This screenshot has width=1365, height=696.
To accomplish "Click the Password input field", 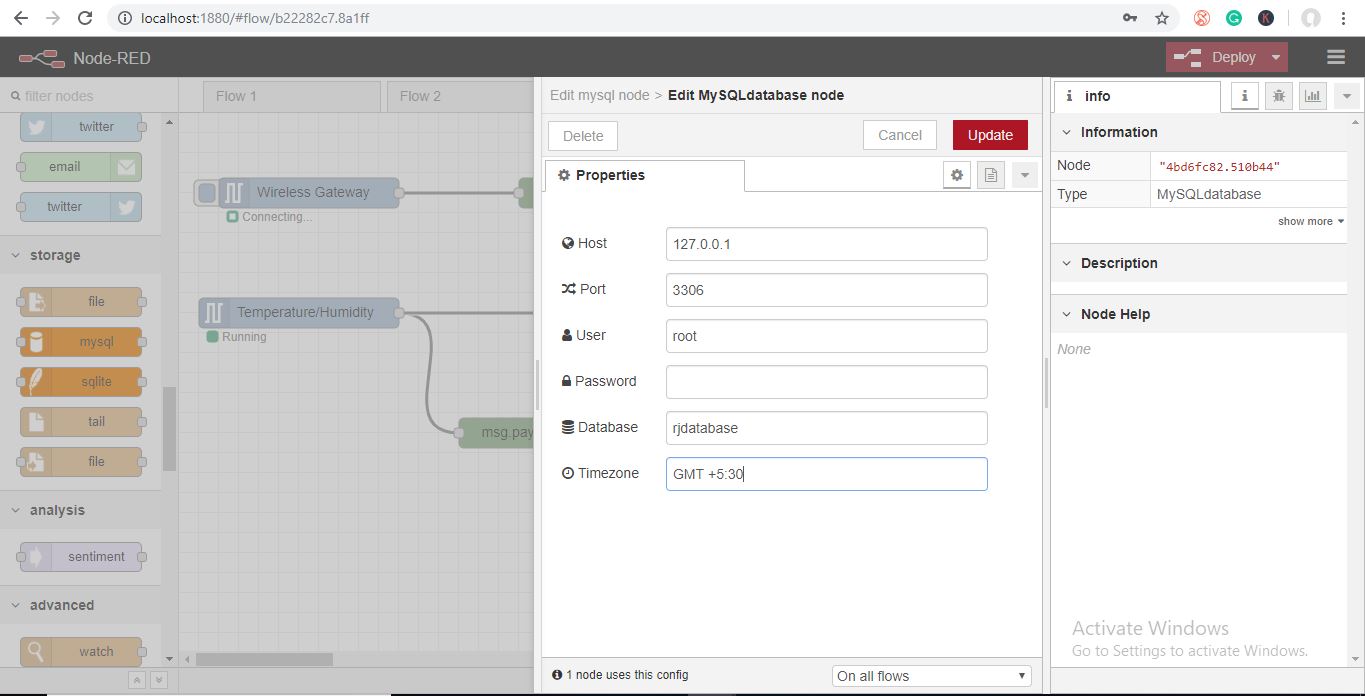I will (x=826, y=382).
